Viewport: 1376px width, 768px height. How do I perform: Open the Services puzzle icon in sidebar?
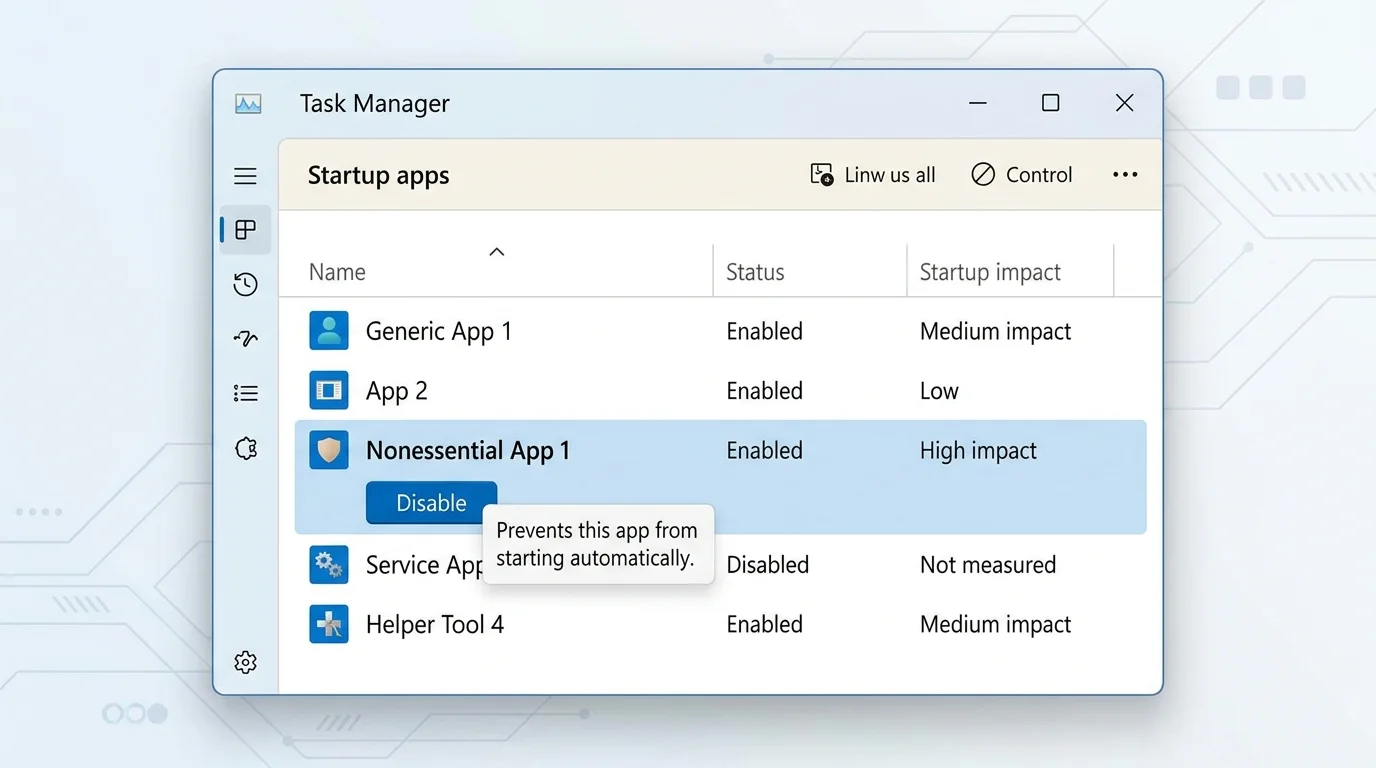245,448
